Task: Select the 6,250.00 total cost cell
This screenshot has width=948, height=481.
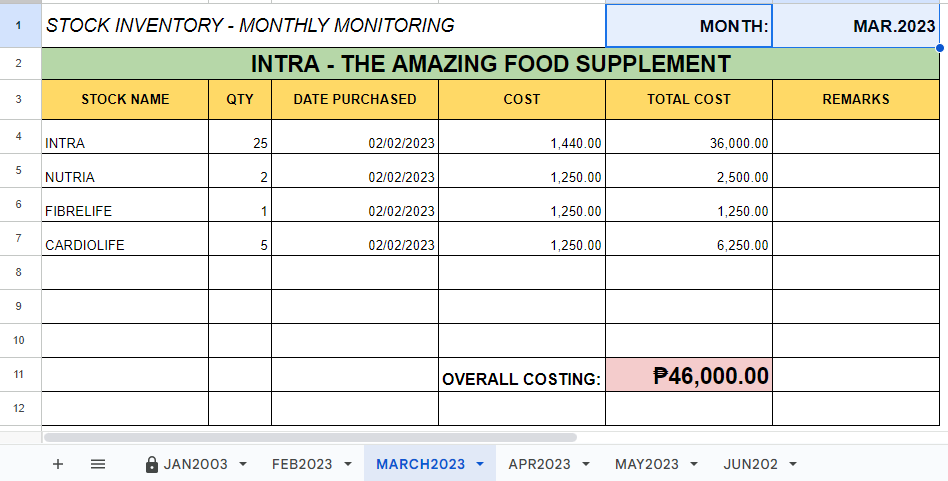Action: pos(689,238)
